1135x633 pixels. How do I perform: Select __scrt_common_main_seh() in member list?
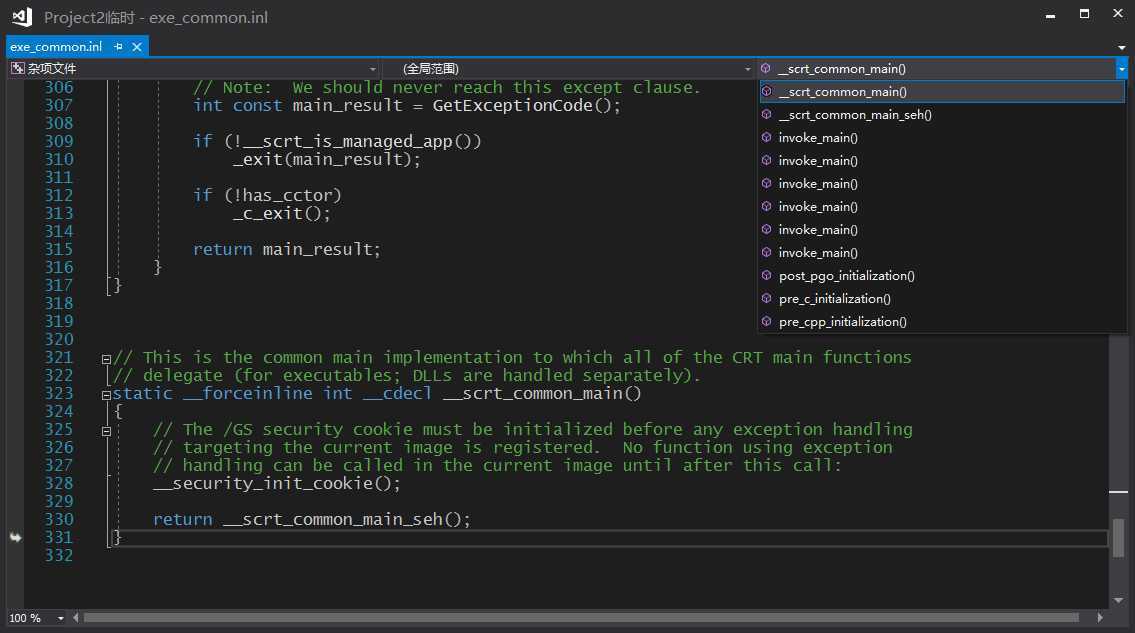[942, 114]
